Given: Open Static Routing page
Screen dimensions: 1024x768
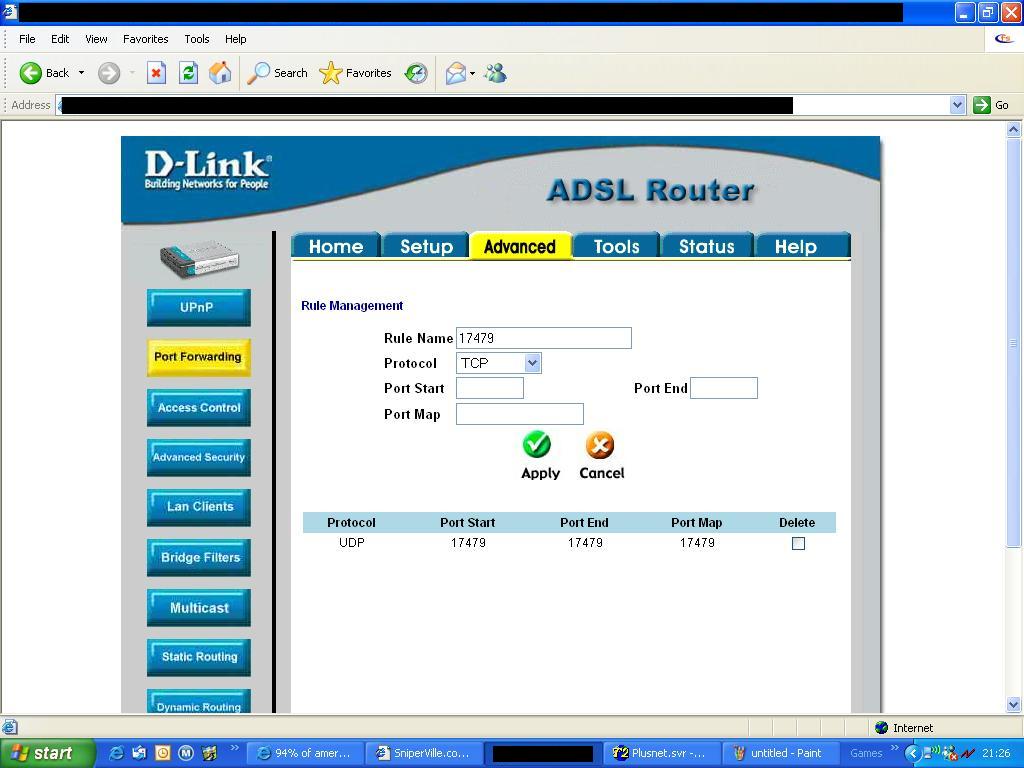Looking at the screenshot, I should coord(199,658).
